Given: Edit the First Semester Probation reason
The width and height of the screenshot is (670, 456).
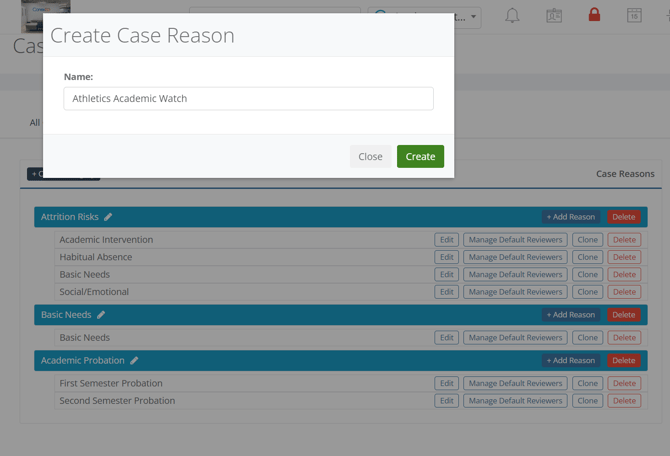Looking at the screenshot, I should pyautogui.click(x=447, y=383).
